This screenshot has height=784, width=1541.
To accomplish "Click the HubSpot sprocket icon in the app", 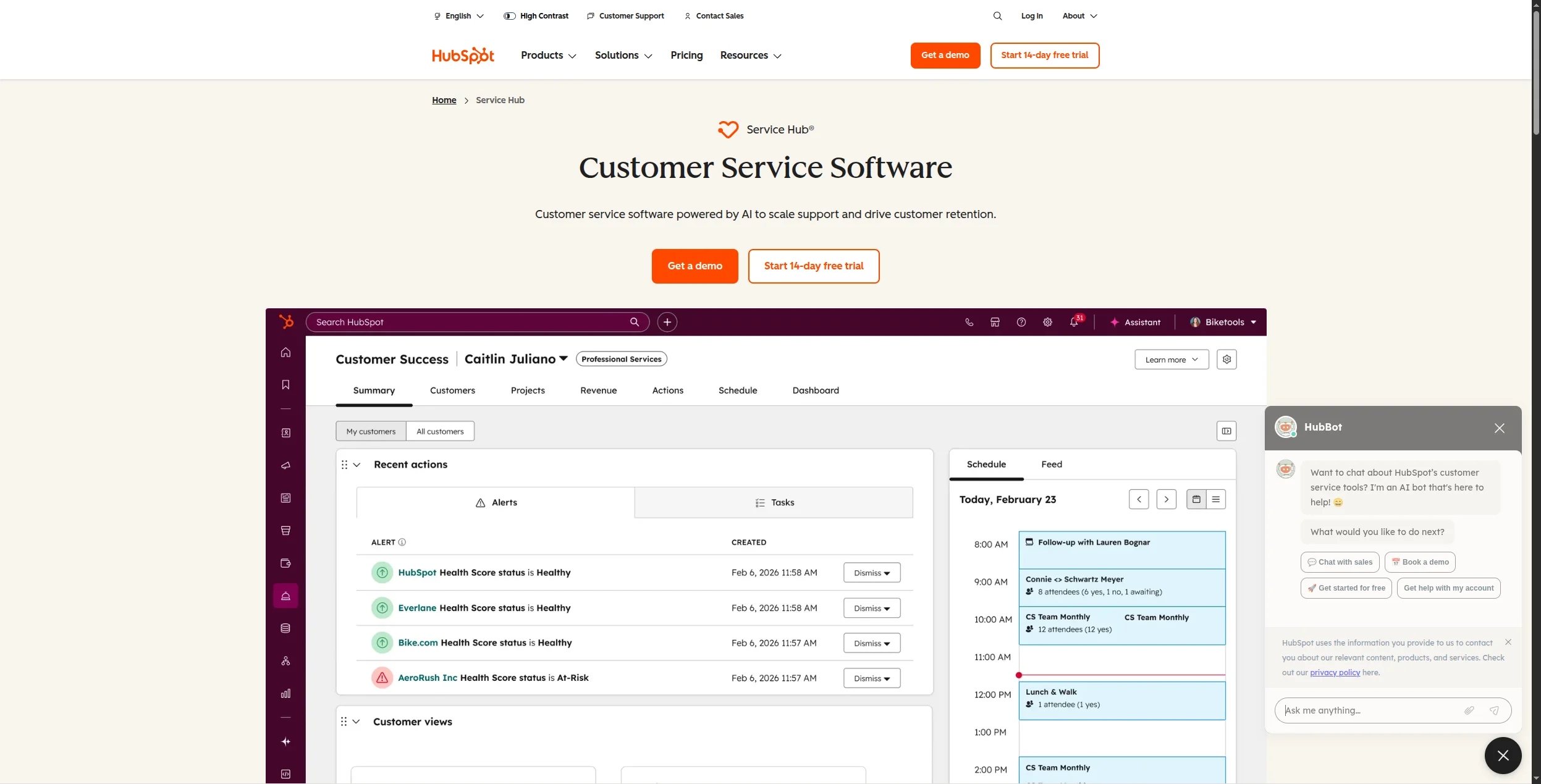I will click(x=286, y=322).
